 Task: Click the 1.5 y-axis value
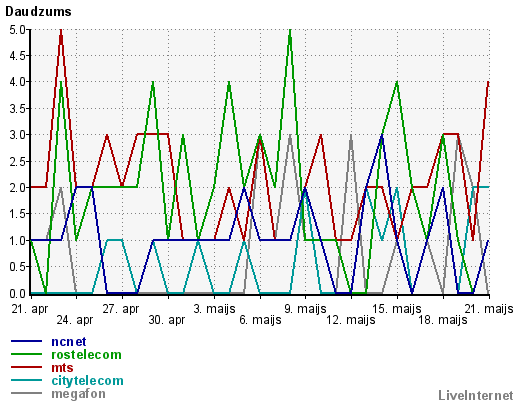click(17, 214)
